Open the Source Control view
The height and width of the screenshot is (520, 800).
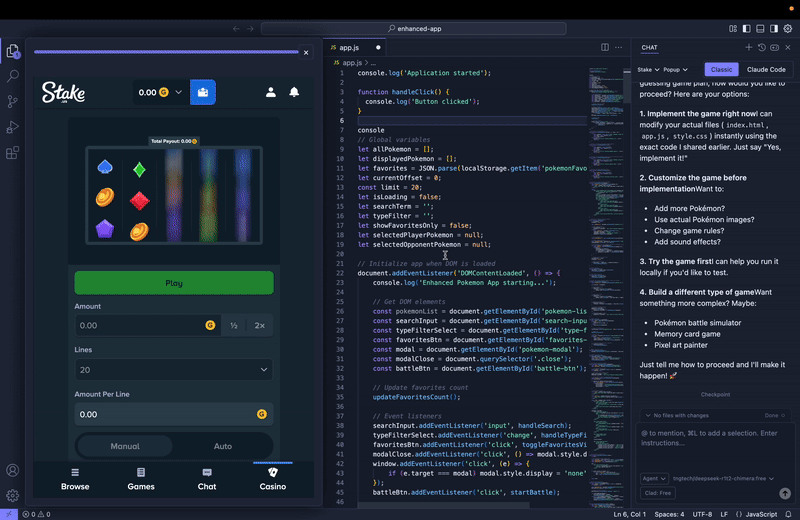[13, 101]
